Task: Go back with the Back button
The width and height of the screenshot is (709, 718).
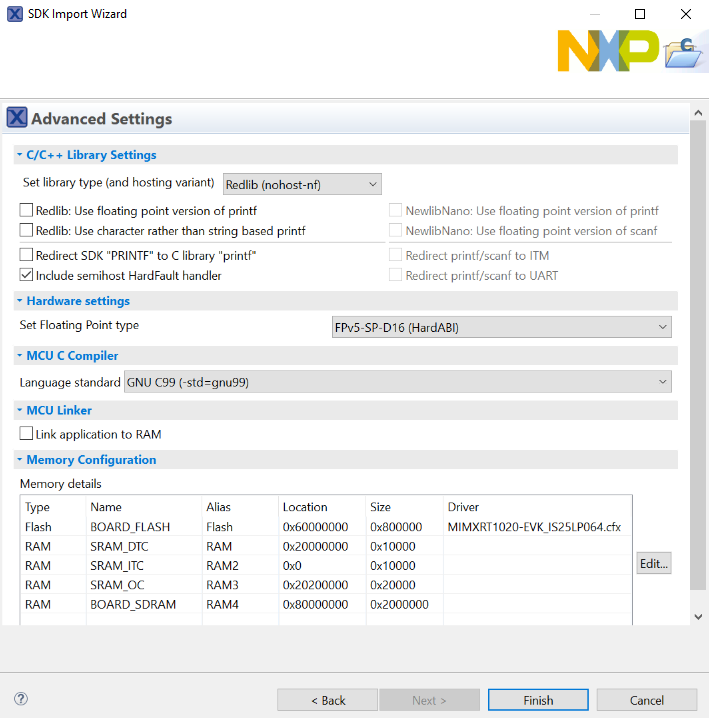Action: click(x=327, y=700)
